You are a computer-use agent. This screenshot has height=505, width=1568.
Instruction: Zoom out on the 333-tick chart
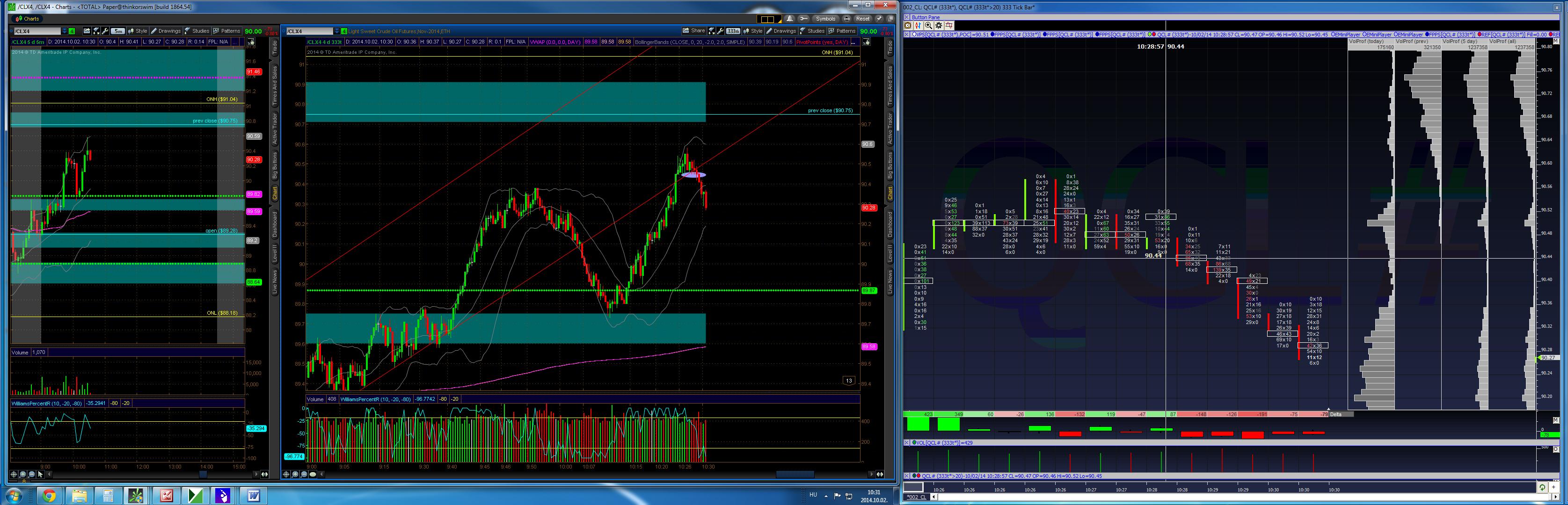tap(304, 474)
